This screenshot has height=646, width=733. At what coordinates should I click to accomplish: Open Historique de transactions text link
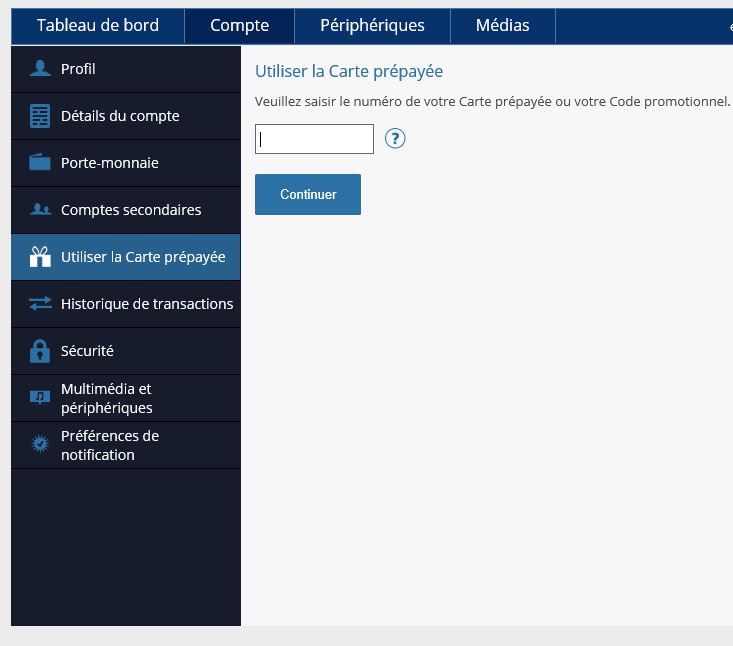[147, 304]
